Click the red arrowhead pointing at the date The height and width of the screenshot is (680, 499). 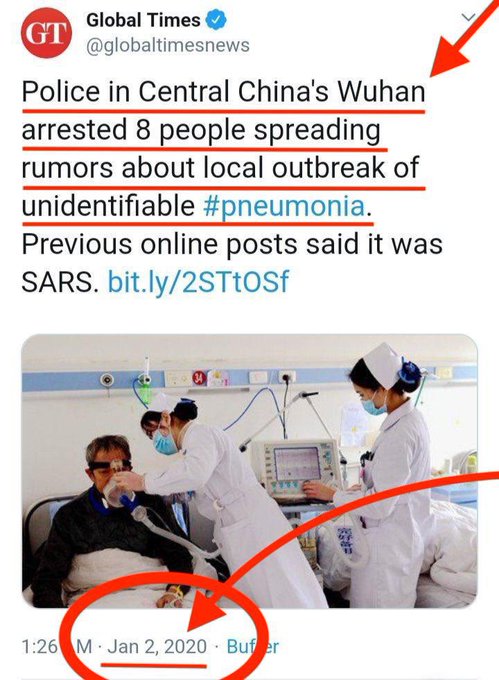point(210,612)
